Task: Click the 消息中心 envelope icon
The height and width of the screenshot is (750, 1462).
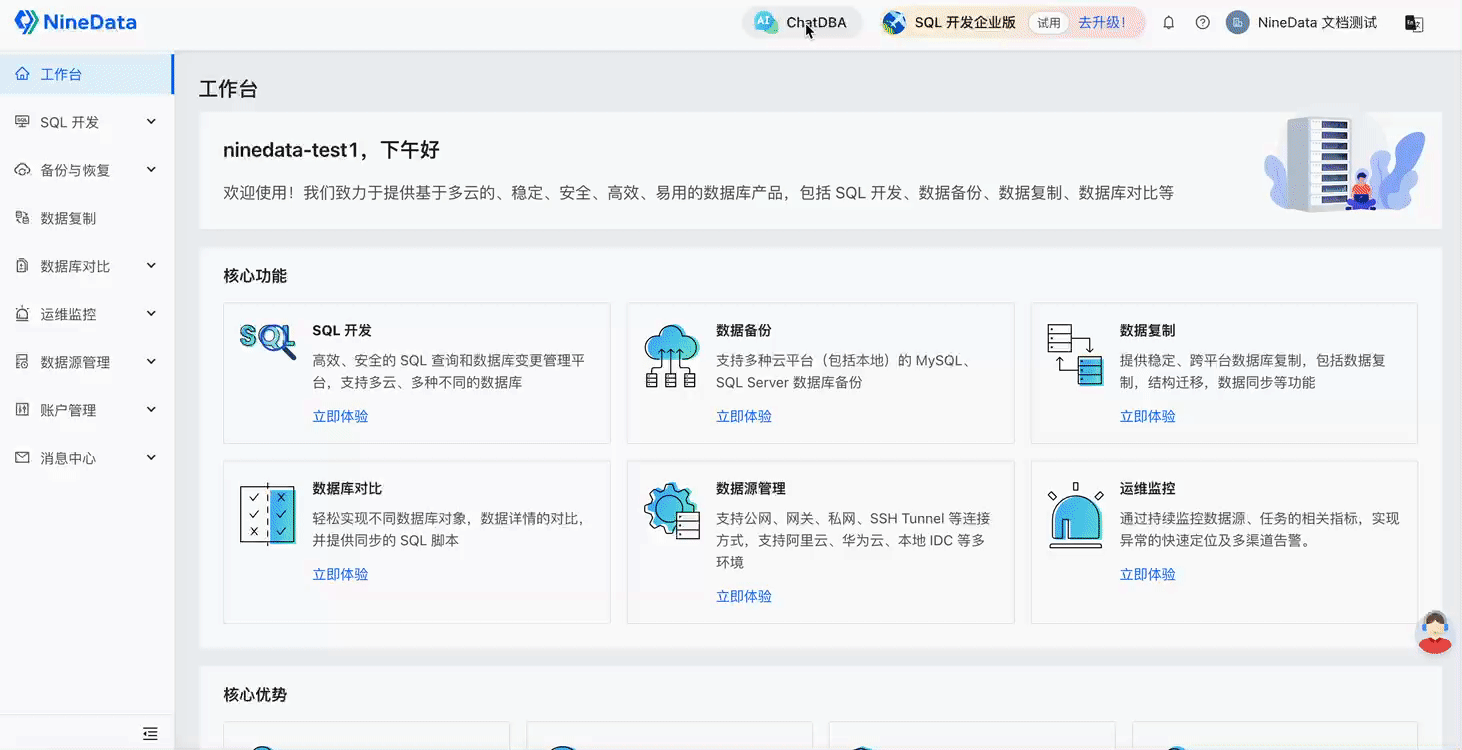Action: tap(22, 458)
